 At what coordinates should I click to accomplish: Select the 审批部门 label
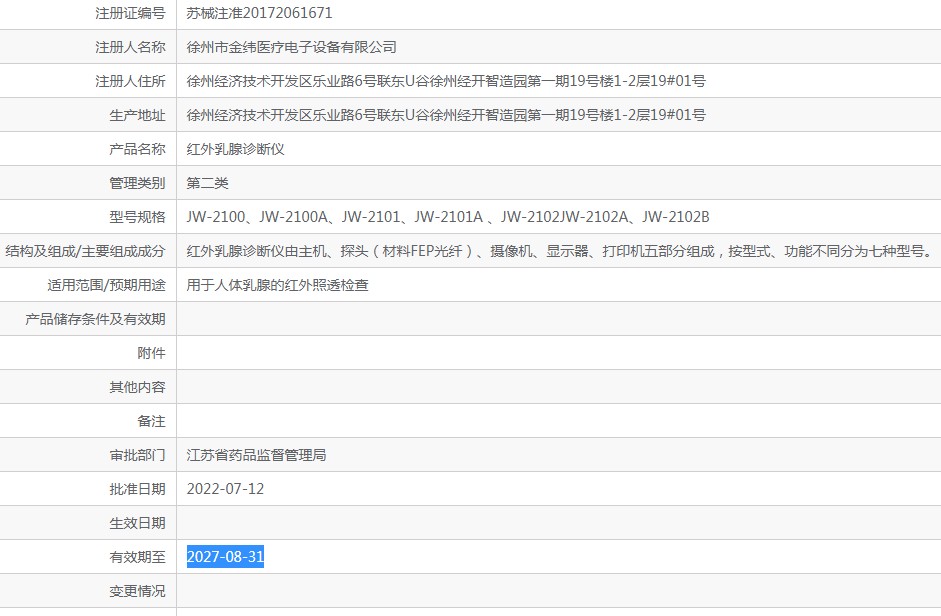137,455
